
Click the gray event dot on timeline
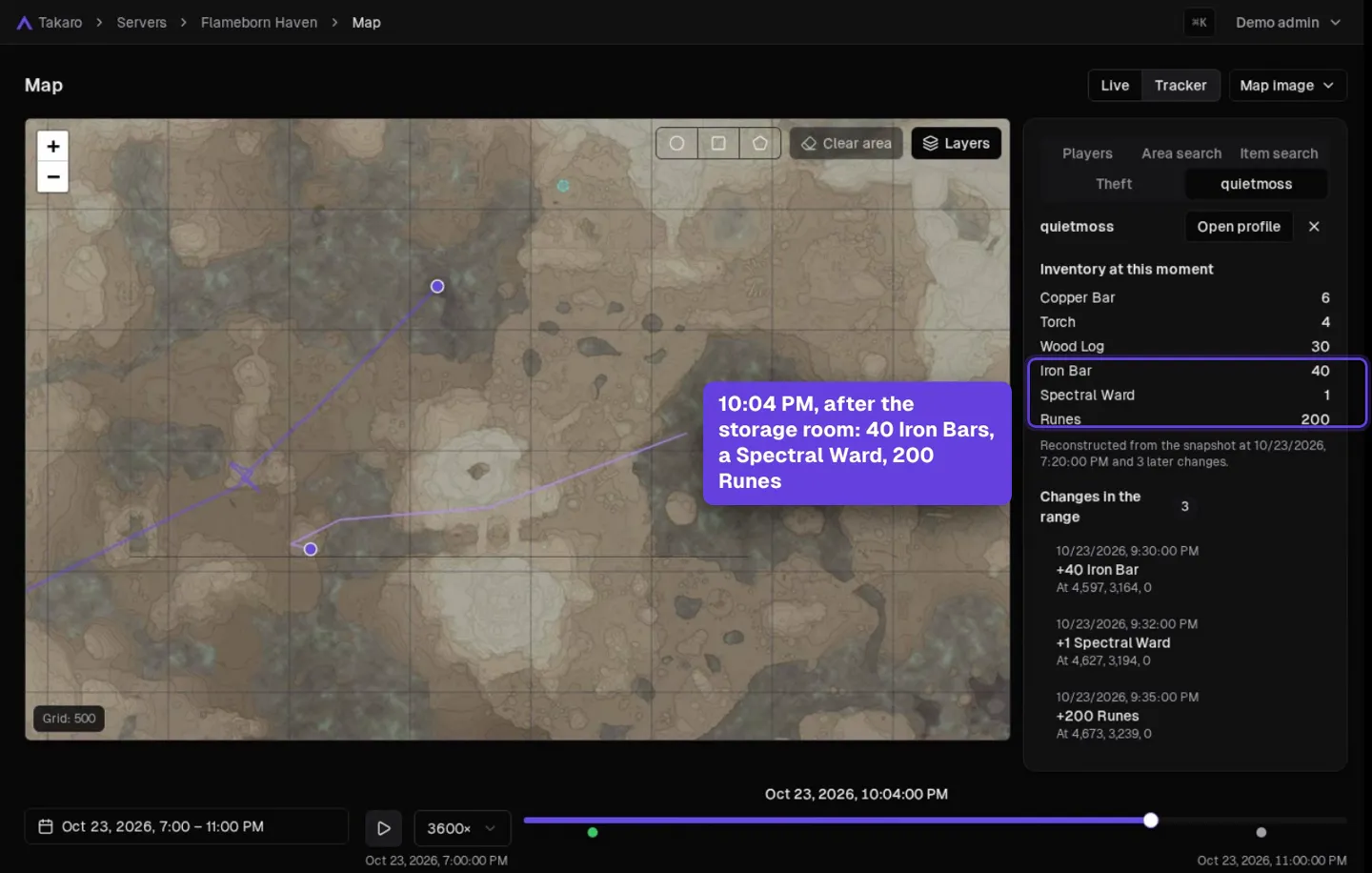(x=1261, y=832)
